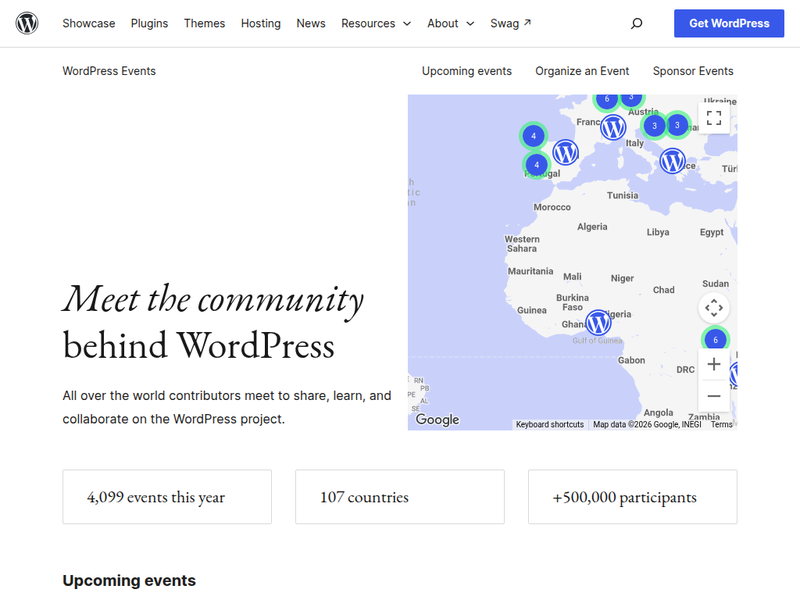The image size is (800, 600).
Task: Open Sponsor Events link
Action: [x=693, y=71]
